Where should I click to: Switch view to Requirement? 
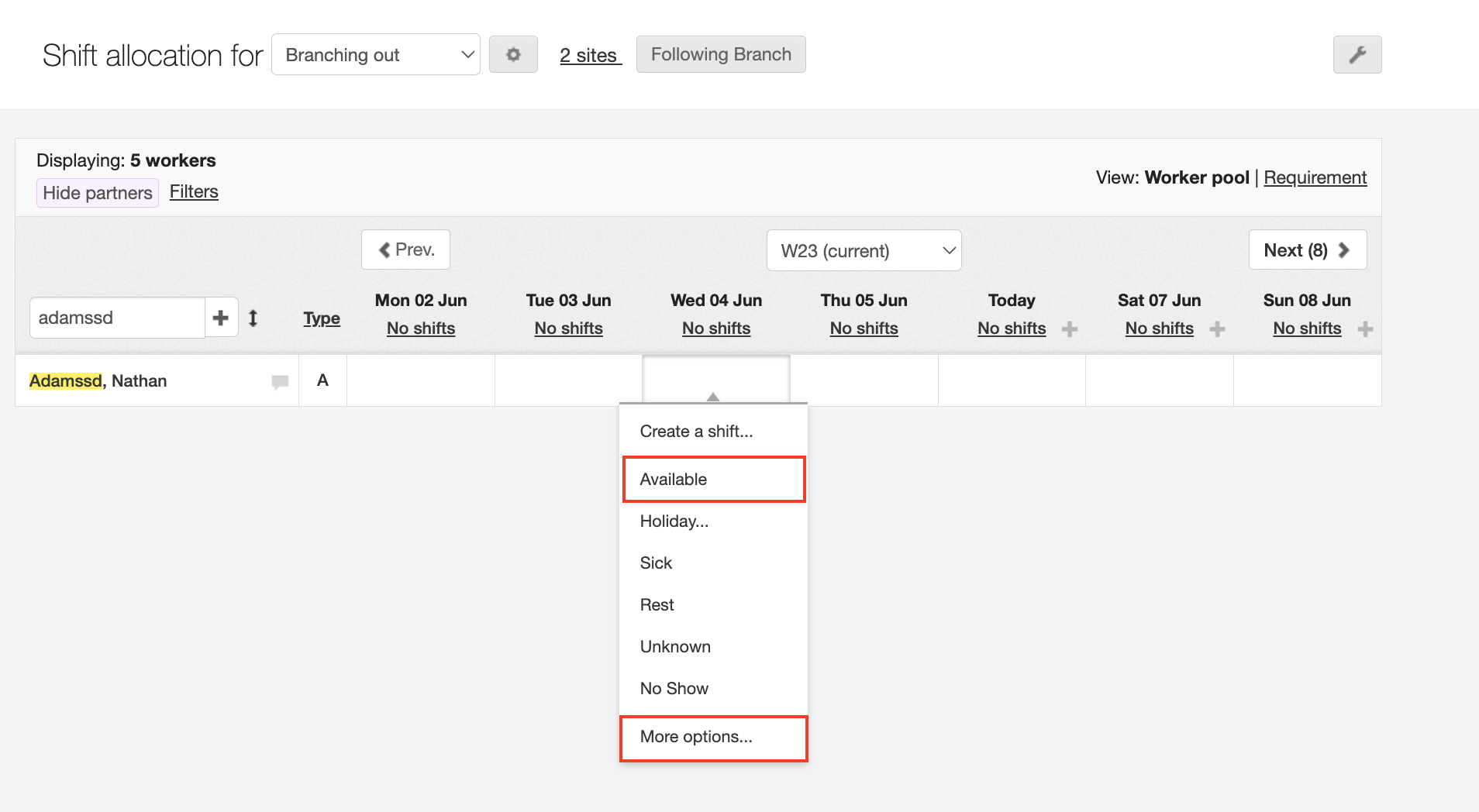click(x=1315, y=177)
